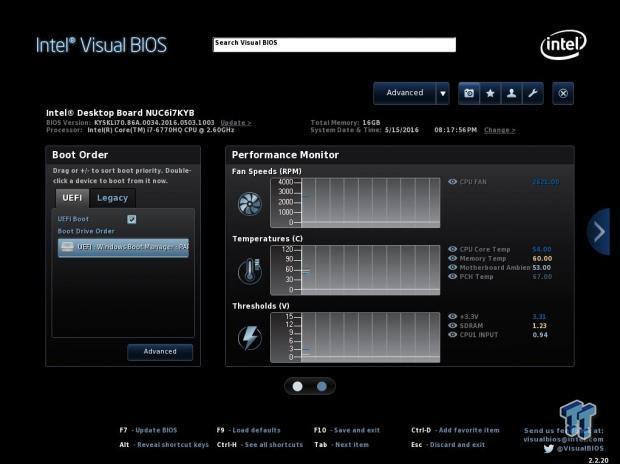The image size is (620, 464).
Task: Toggle +3.3V visibility eye
Action: (452, 316)
